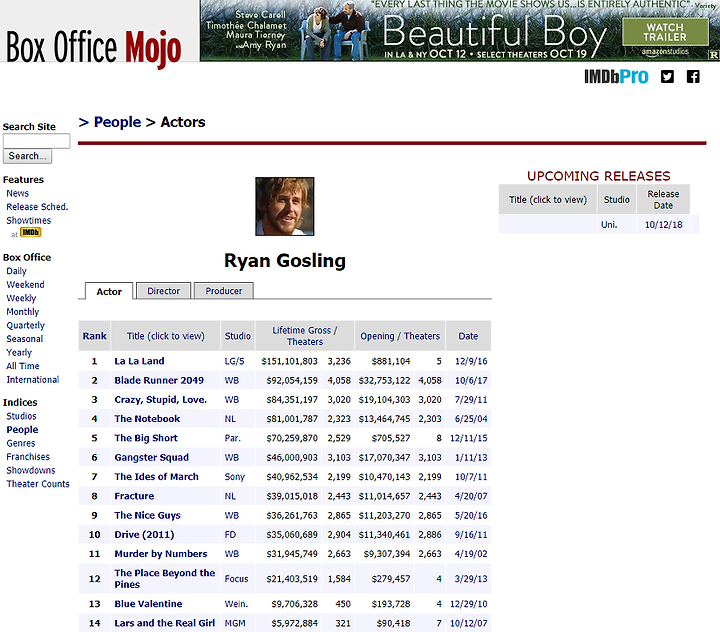Open the Drive (2011) title link
The height and width of the screenshot is (632, 720).
point(144,535)
